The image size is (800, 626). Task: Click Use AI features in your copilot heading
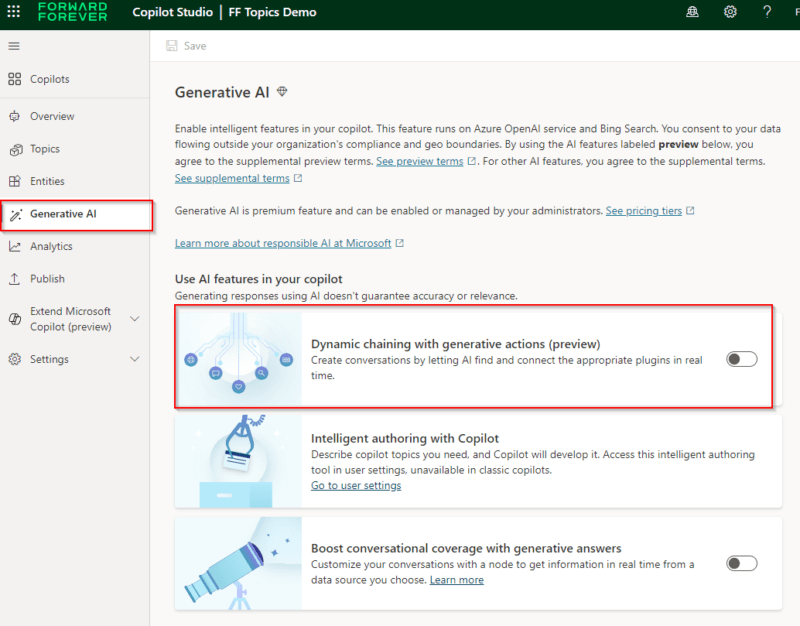(259, 279)
